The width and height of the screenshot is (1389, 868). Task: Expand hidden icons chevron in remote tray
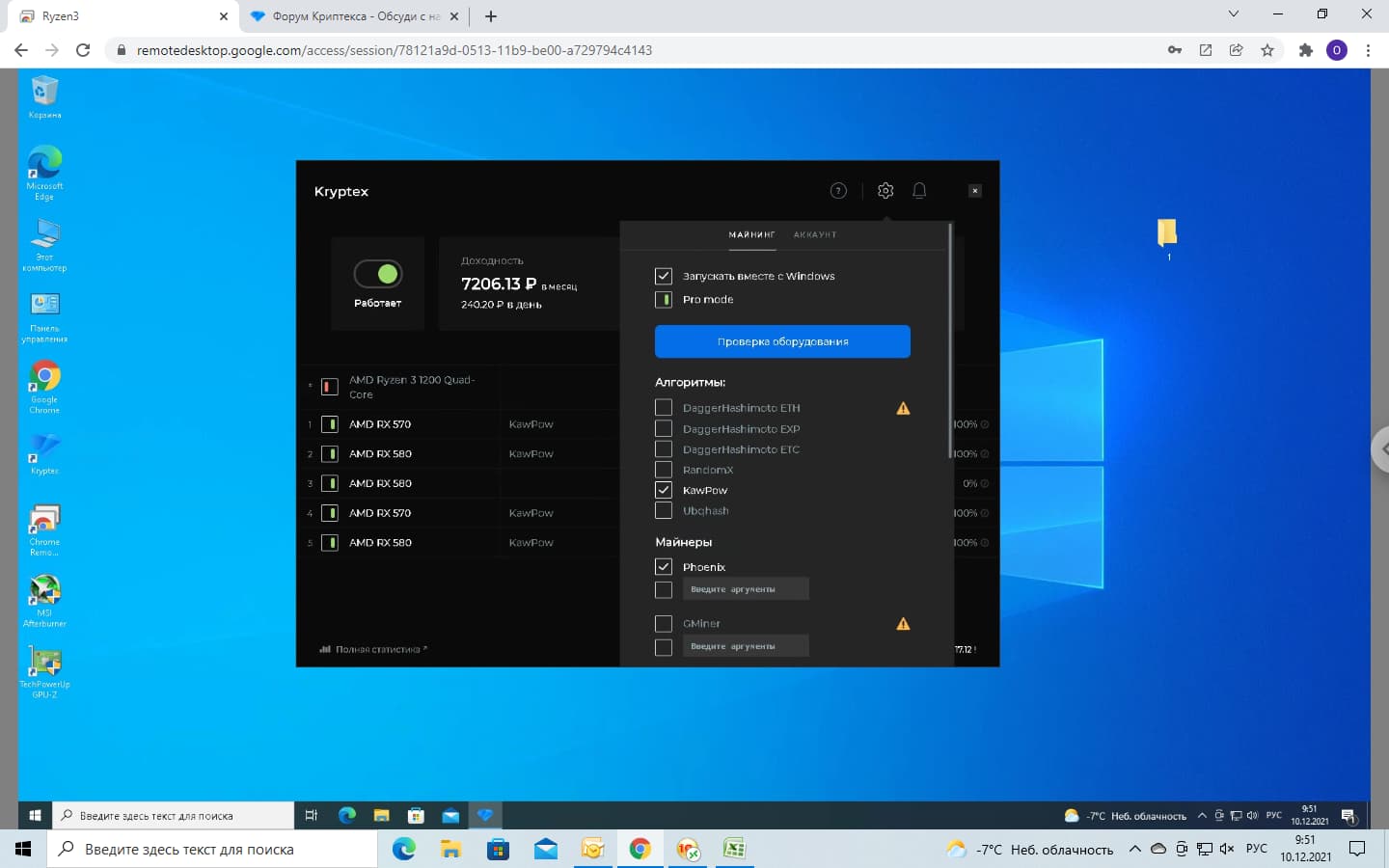click(x=1202, y=815)
